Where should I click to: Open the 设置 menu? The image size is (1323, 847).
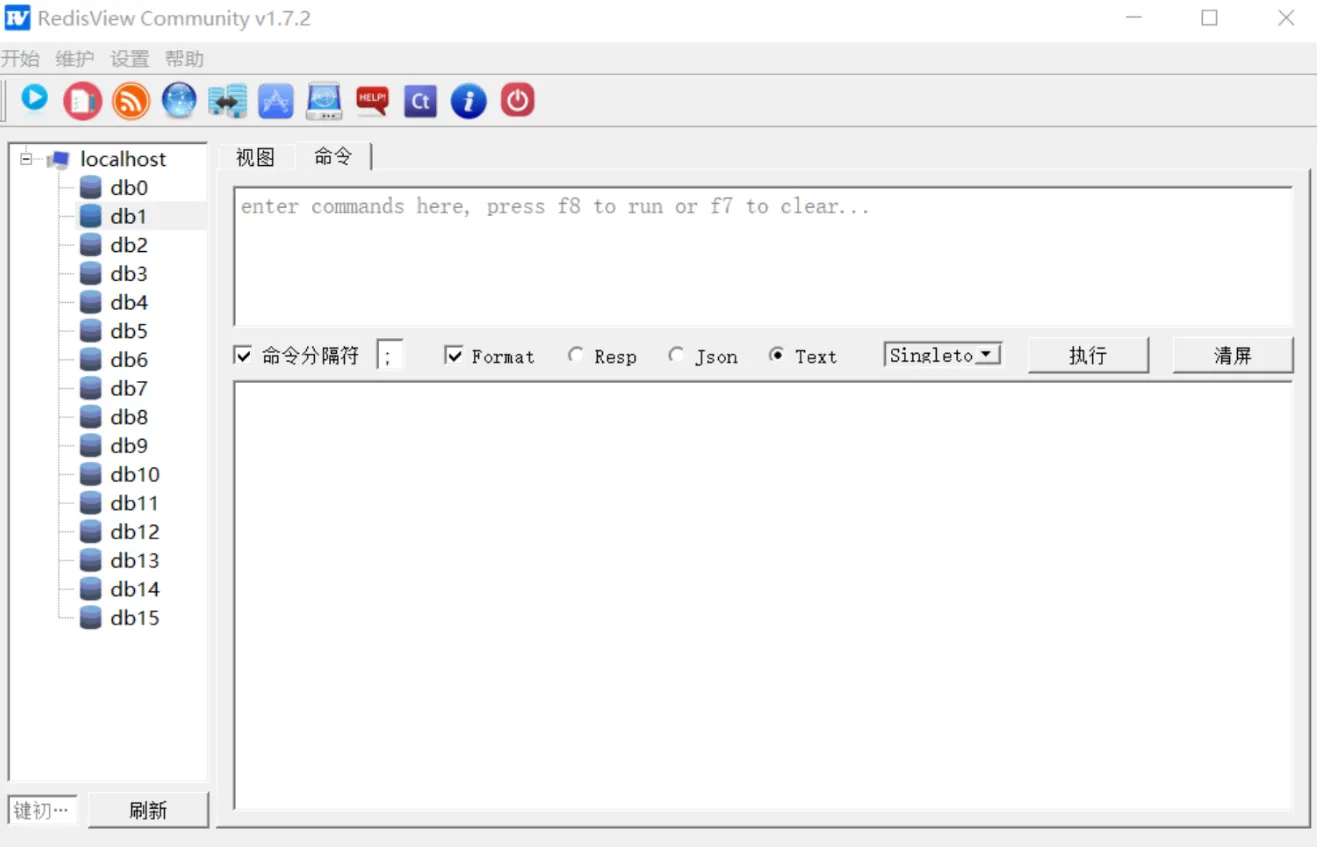pyautogui.click(x=130, y=59)
